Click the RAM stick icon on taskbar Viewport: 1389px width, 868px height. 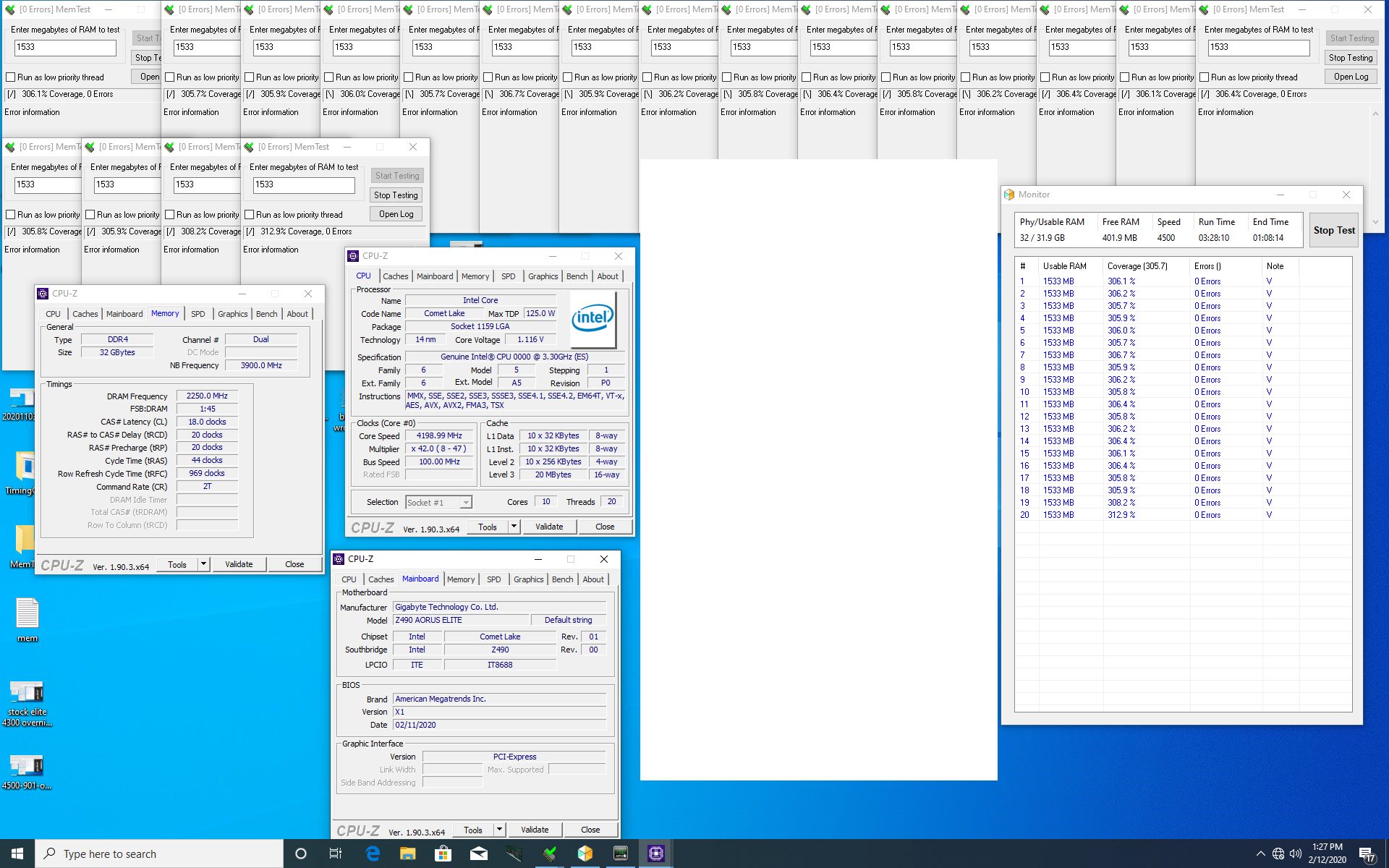click(514, 854)
